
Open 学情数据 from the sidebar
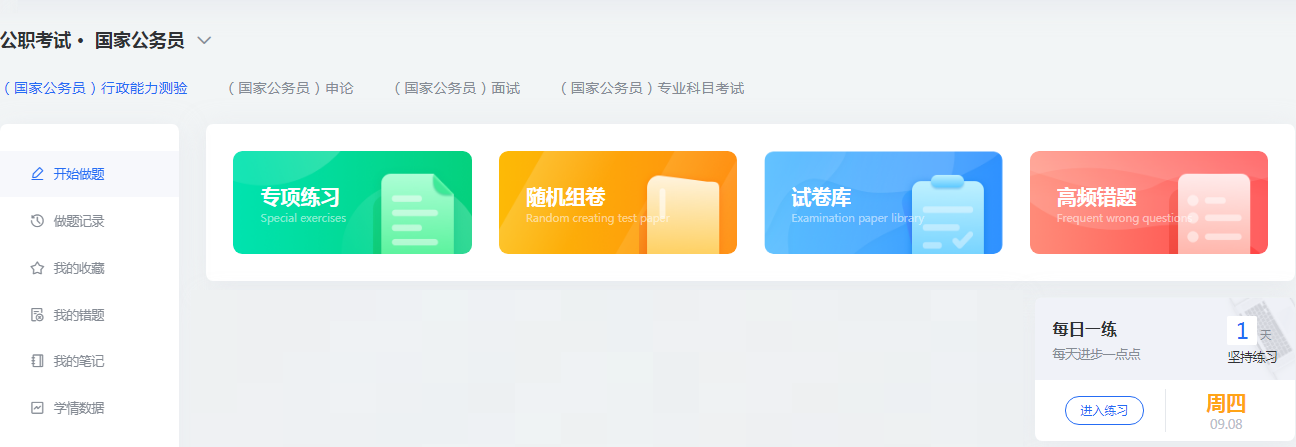(79, 408)
